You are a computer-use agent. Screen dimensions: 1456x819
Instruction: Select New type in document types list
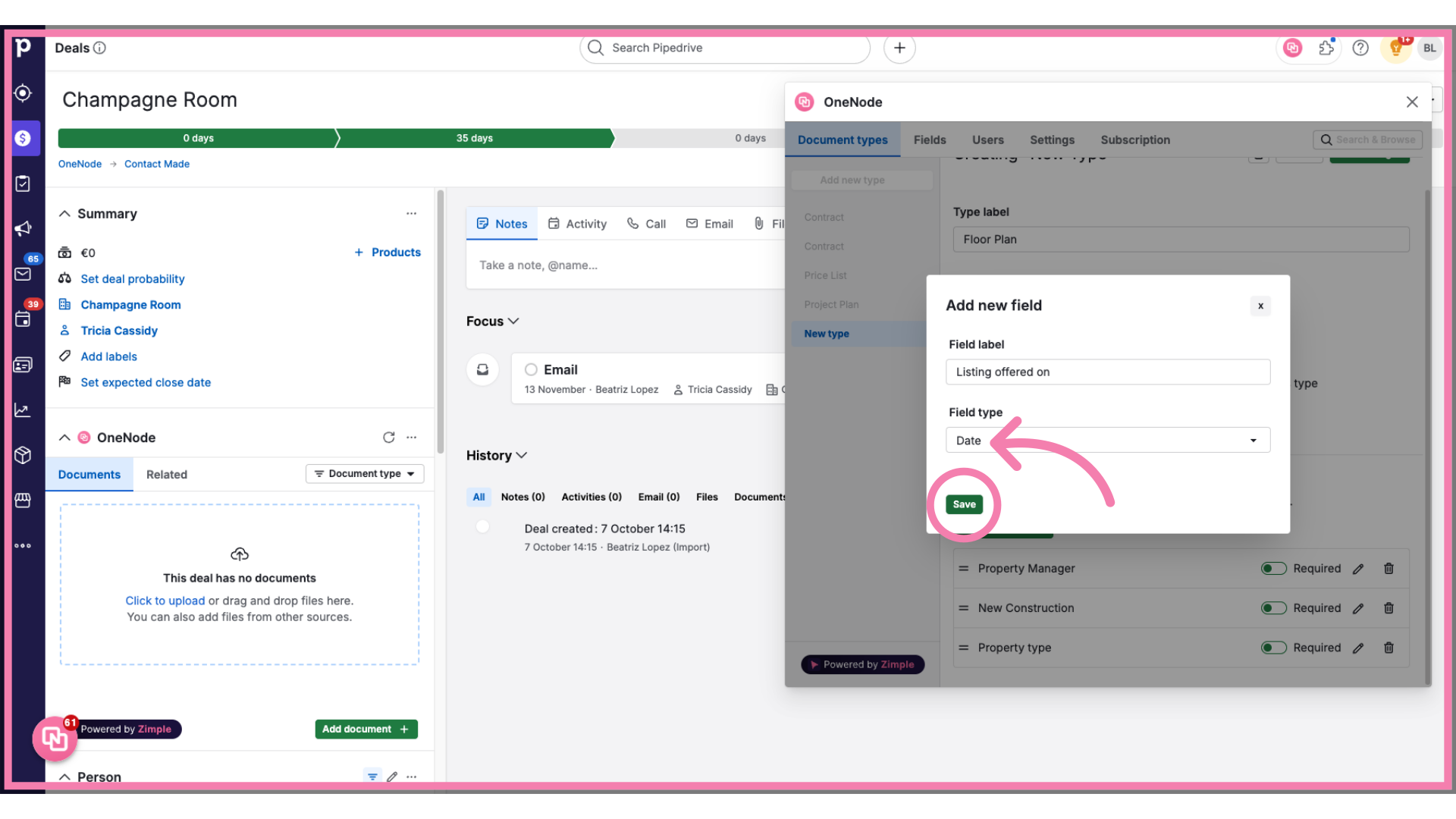coord(858,334)
